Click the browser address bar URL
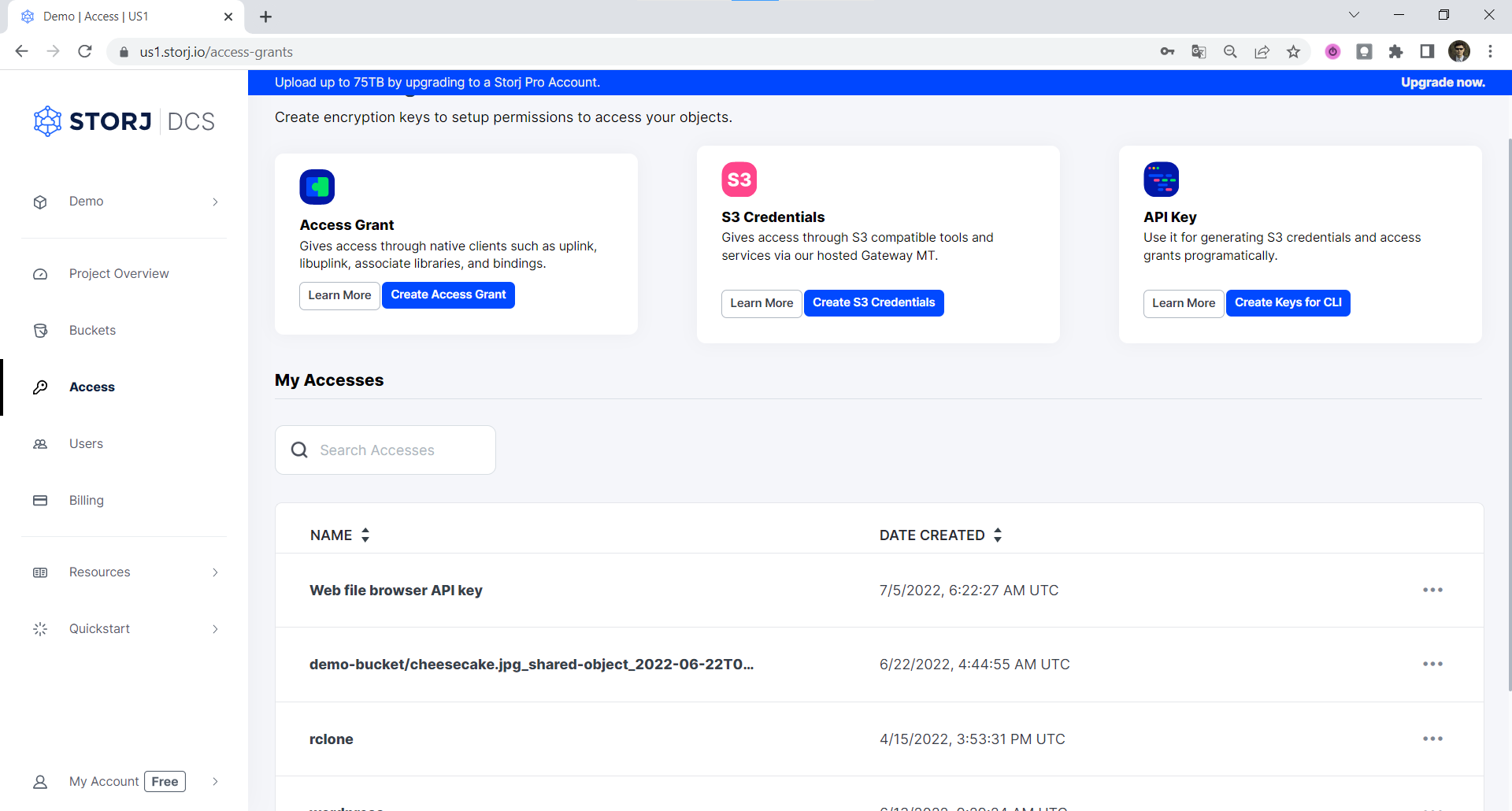Image resolution: width=1512 pixels, height=811 pixels. coord(217,52)
